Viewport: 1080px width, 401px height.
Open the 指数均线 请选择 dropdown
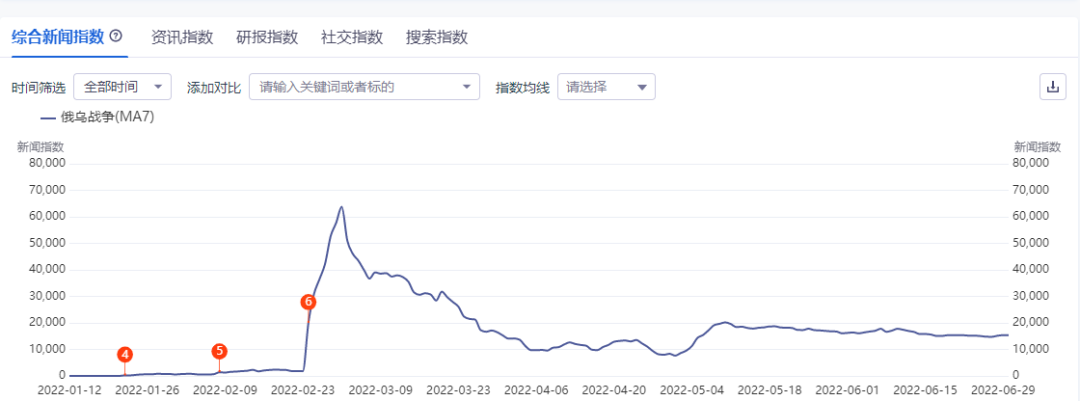coord(606,87)
